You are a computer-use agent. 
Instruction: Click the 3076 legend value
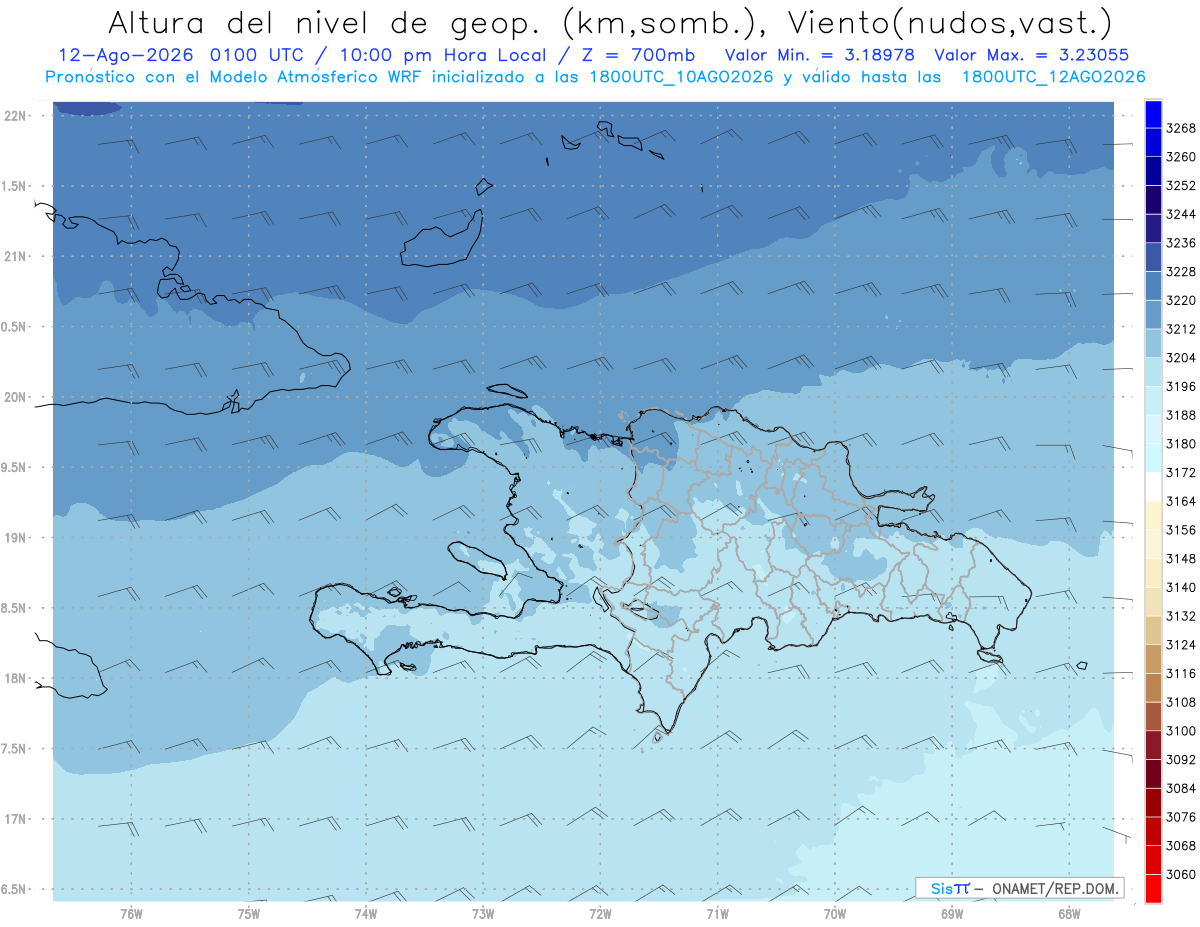pyautogui.click(x=1181, y=817)
